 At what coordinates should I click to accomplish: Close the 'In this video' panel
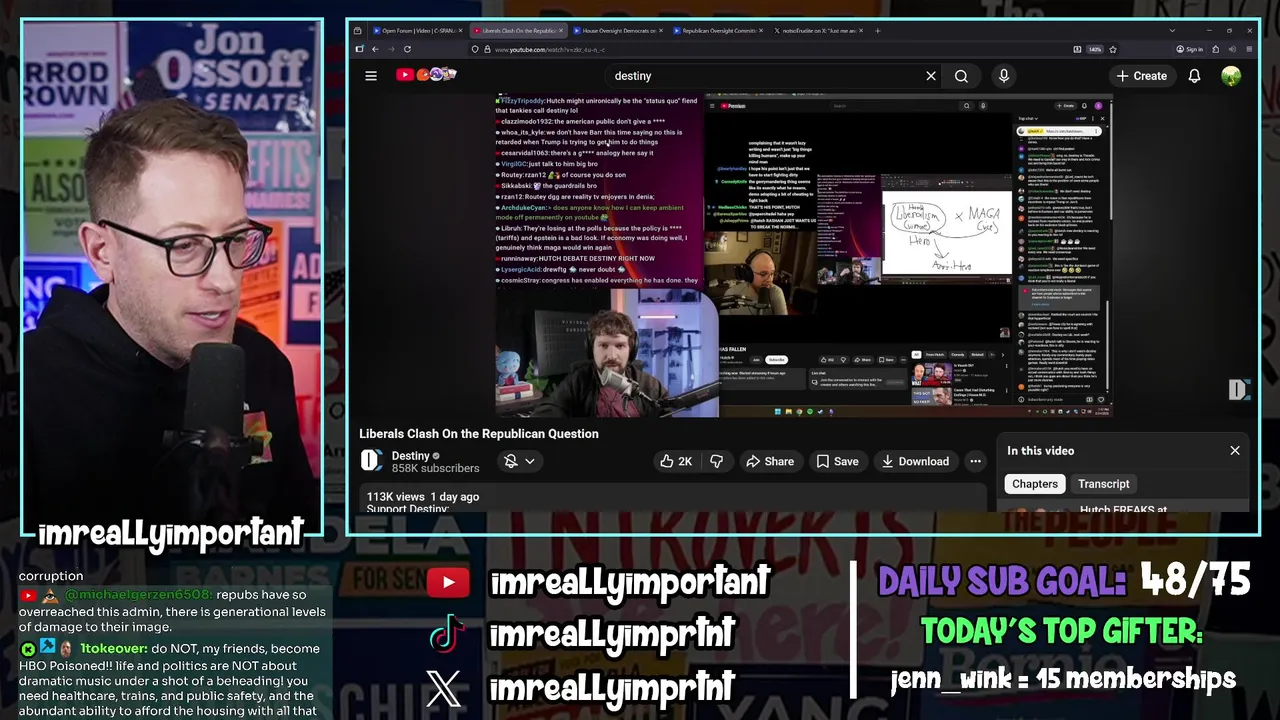coord(1235,451)
